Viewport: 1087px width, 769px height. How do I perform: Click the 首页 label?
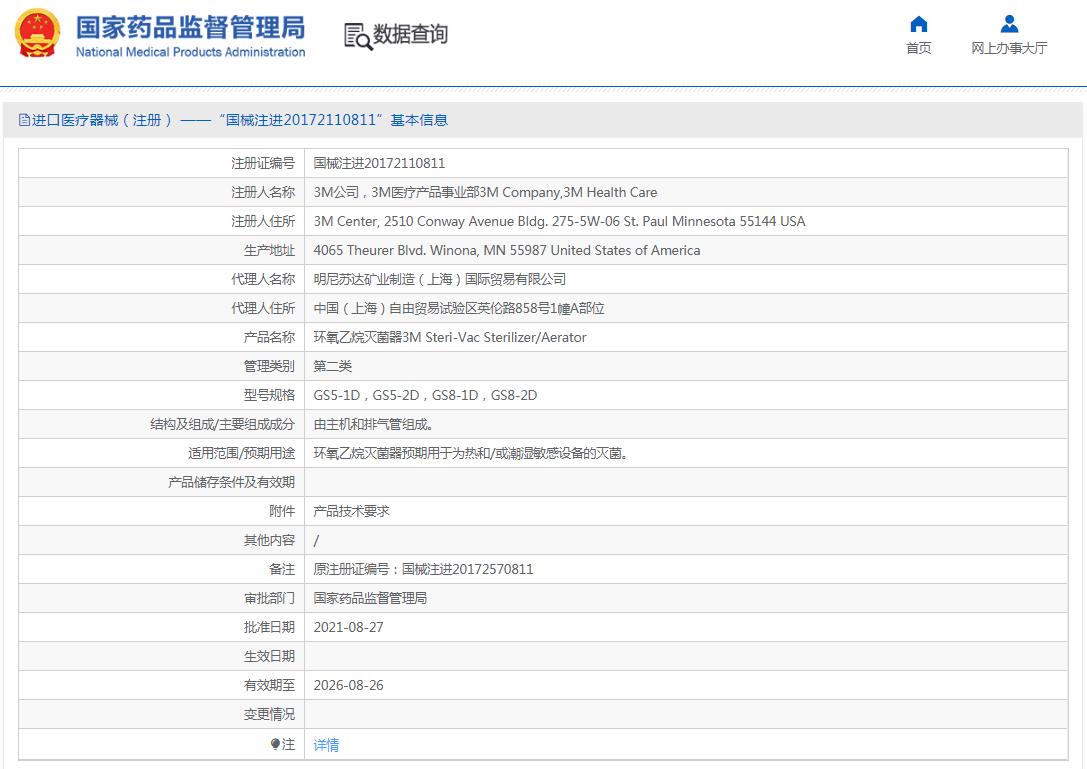click(919, 48)
